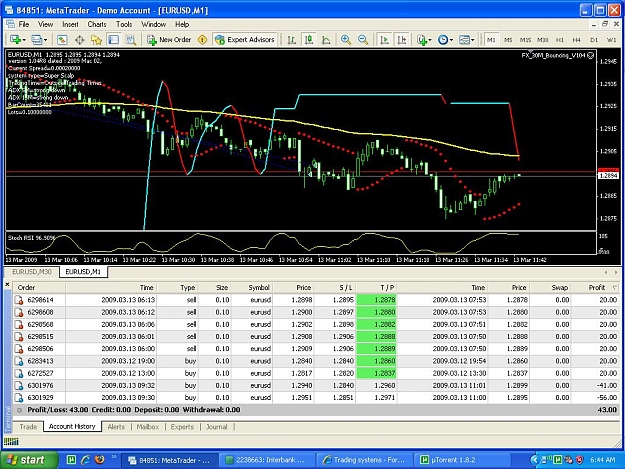Viewport: 625px width, 469px height.
Task: Select the M5 timeframe
Action: pyautogui.click(x=508, y=40)
